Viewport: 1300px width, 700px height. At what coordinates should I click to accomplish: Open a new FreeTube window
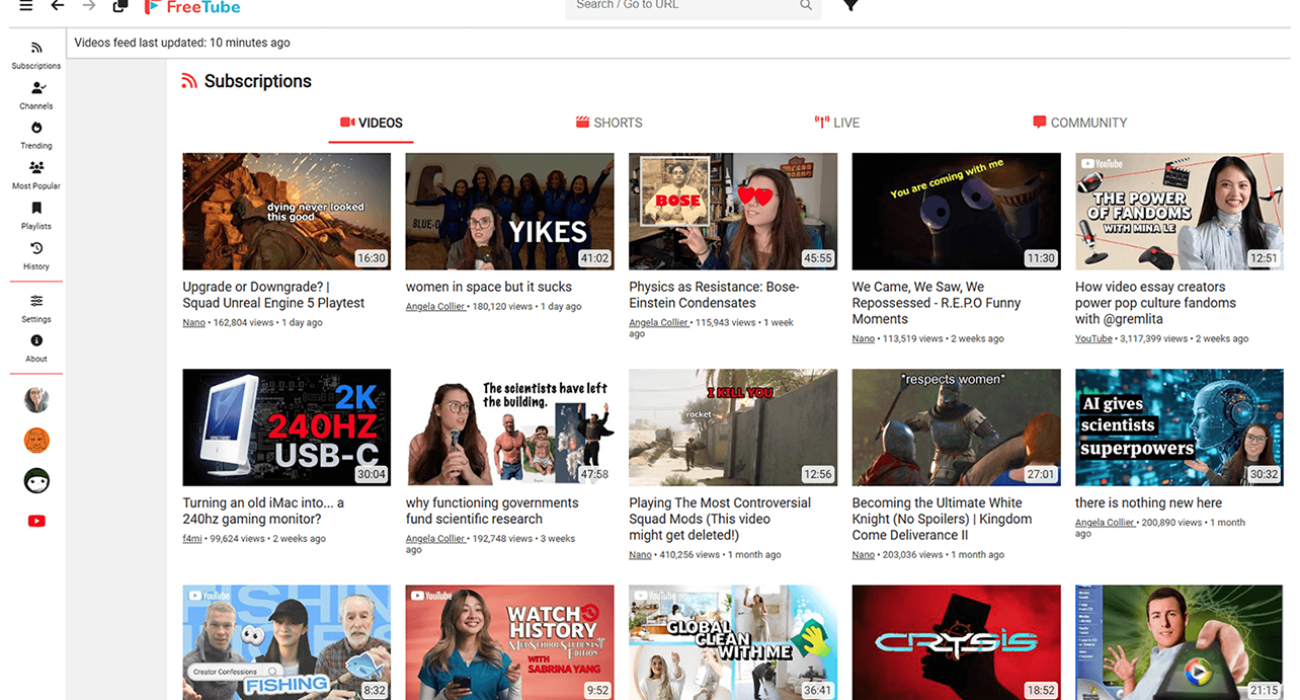point(120,7)
